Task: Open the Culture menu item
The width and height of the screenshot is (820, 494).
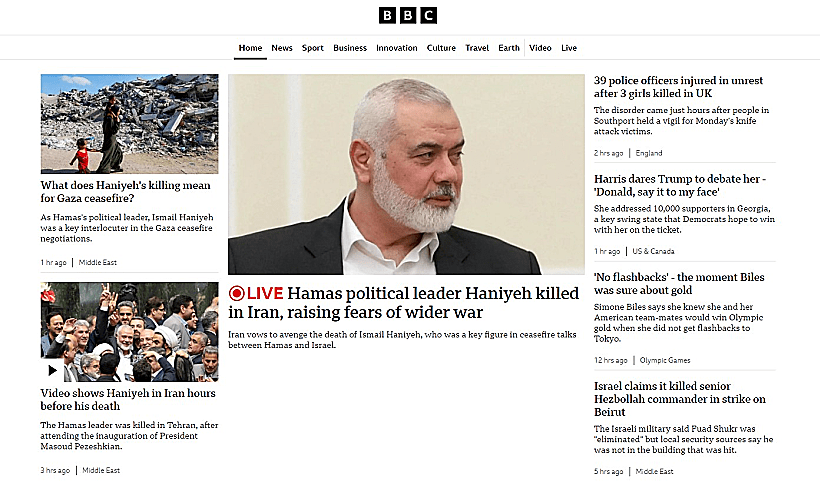Action: tap(441, 48)
